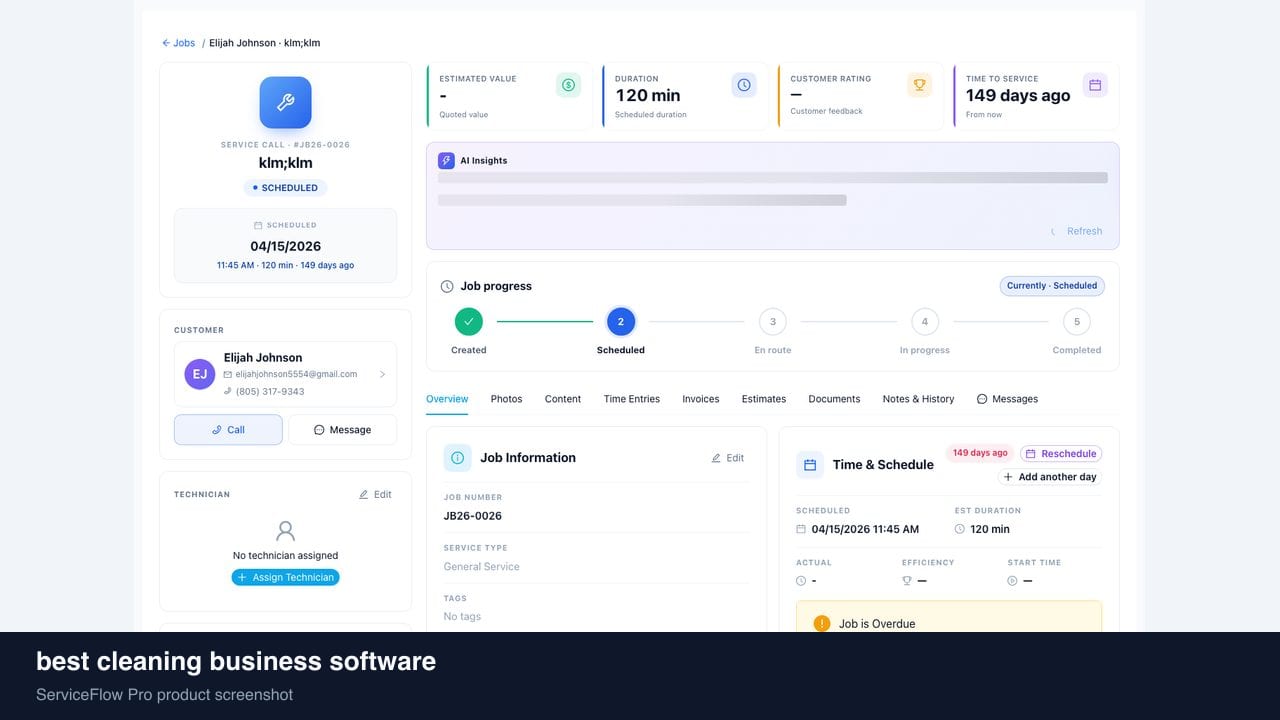Image resolution: width=1280 pixels, height=720 pixels.
Task: Click the elijahjohnson5554@gmail.com email text
Action: [x=296, y=374]
